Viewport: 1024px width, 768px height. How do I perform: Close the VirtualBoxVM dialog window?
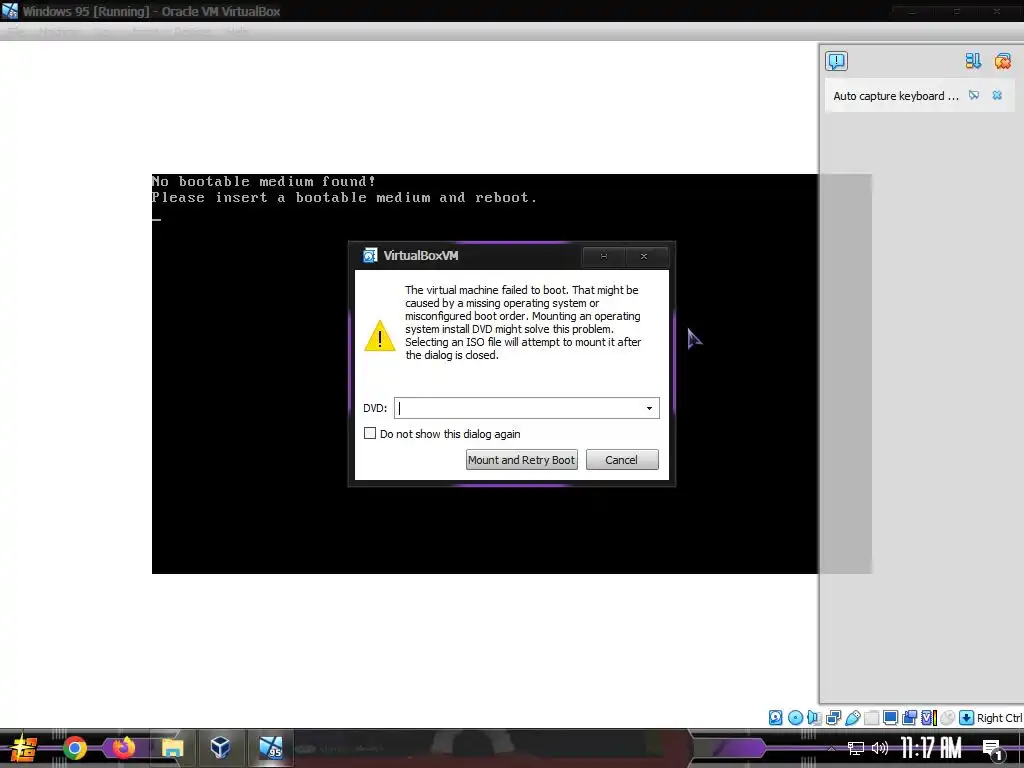click(644, 257)
